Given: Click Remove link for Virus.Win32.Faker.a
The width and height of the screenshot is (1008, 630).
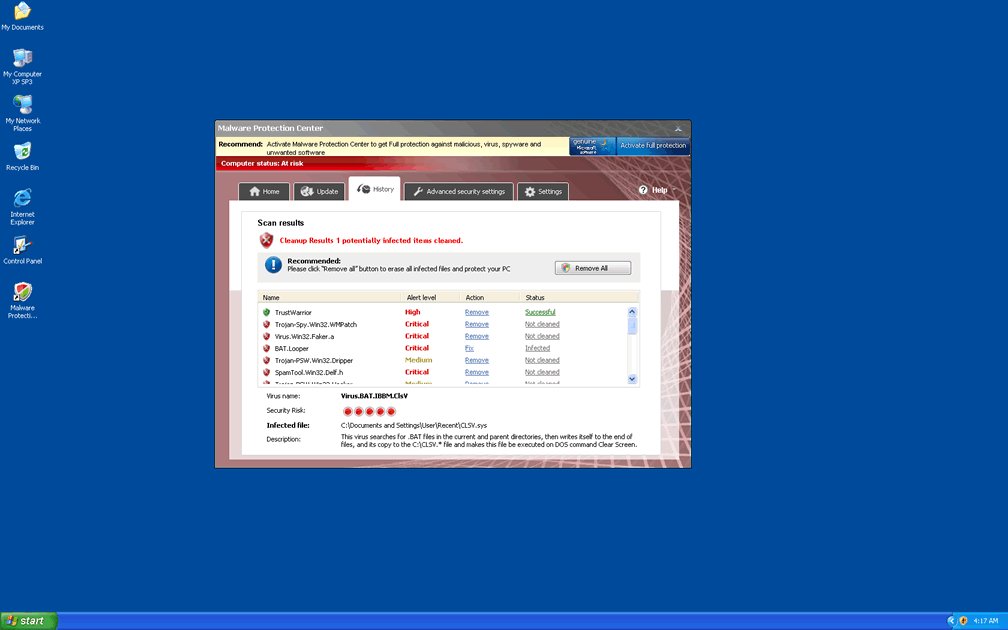Looking at the screenshot, I should tap(476, 336).
